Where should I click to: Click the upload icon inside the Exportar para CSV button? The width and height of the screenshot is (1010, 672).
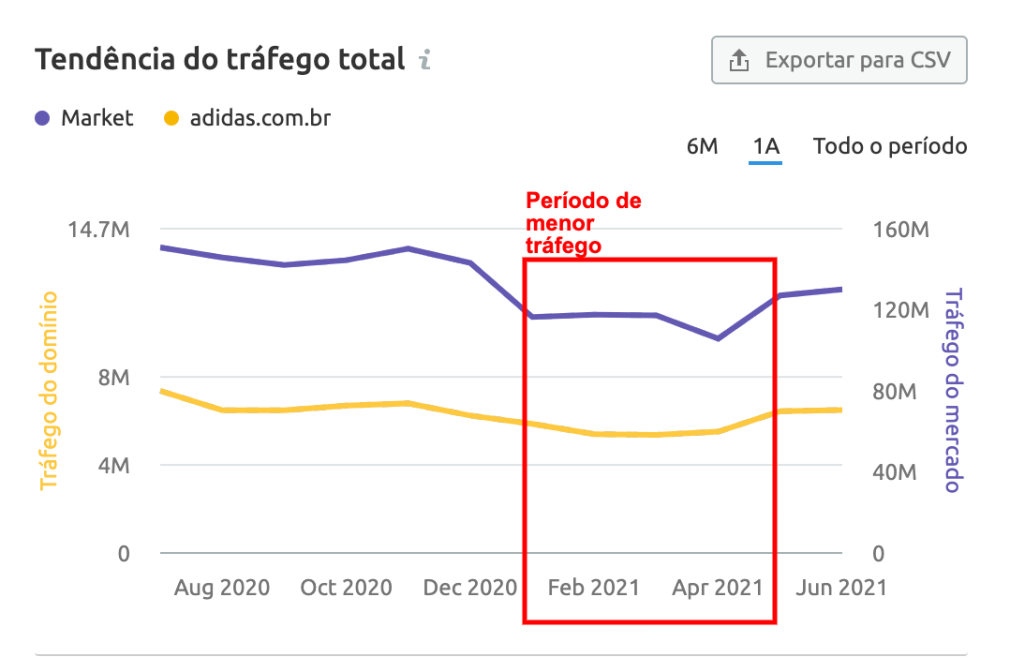739,60
